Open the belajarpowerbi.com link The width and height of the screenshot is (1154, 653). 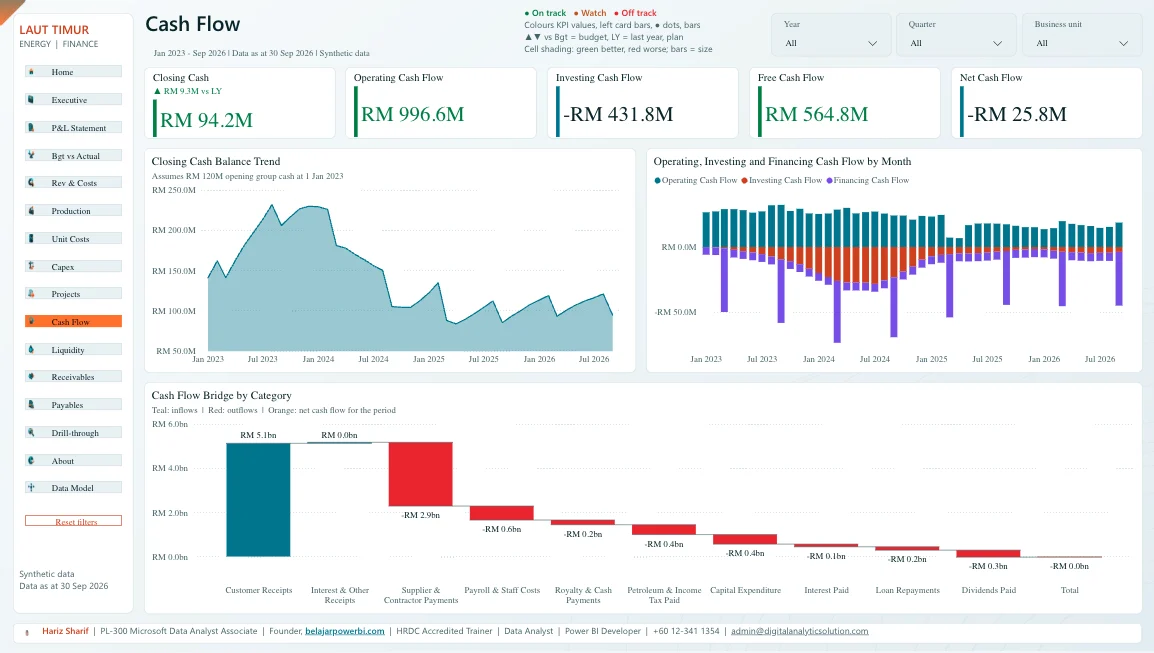[x=344, y=631]
